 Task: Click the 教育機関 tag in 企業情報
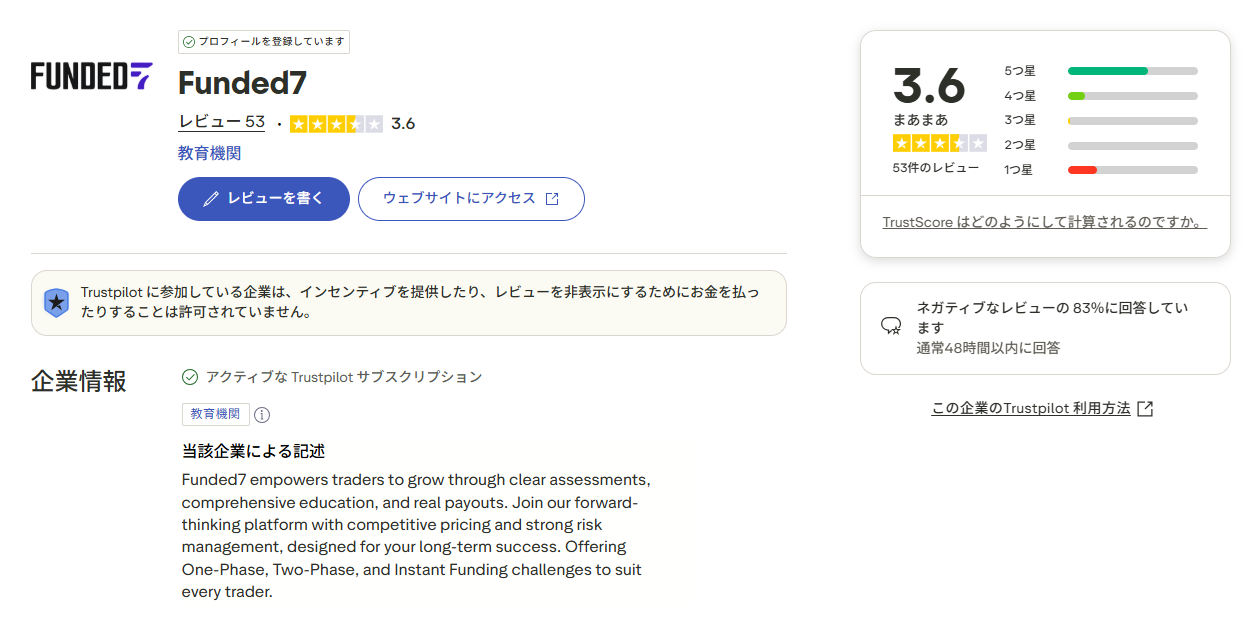pyautogui.click(x=215, y=414)
